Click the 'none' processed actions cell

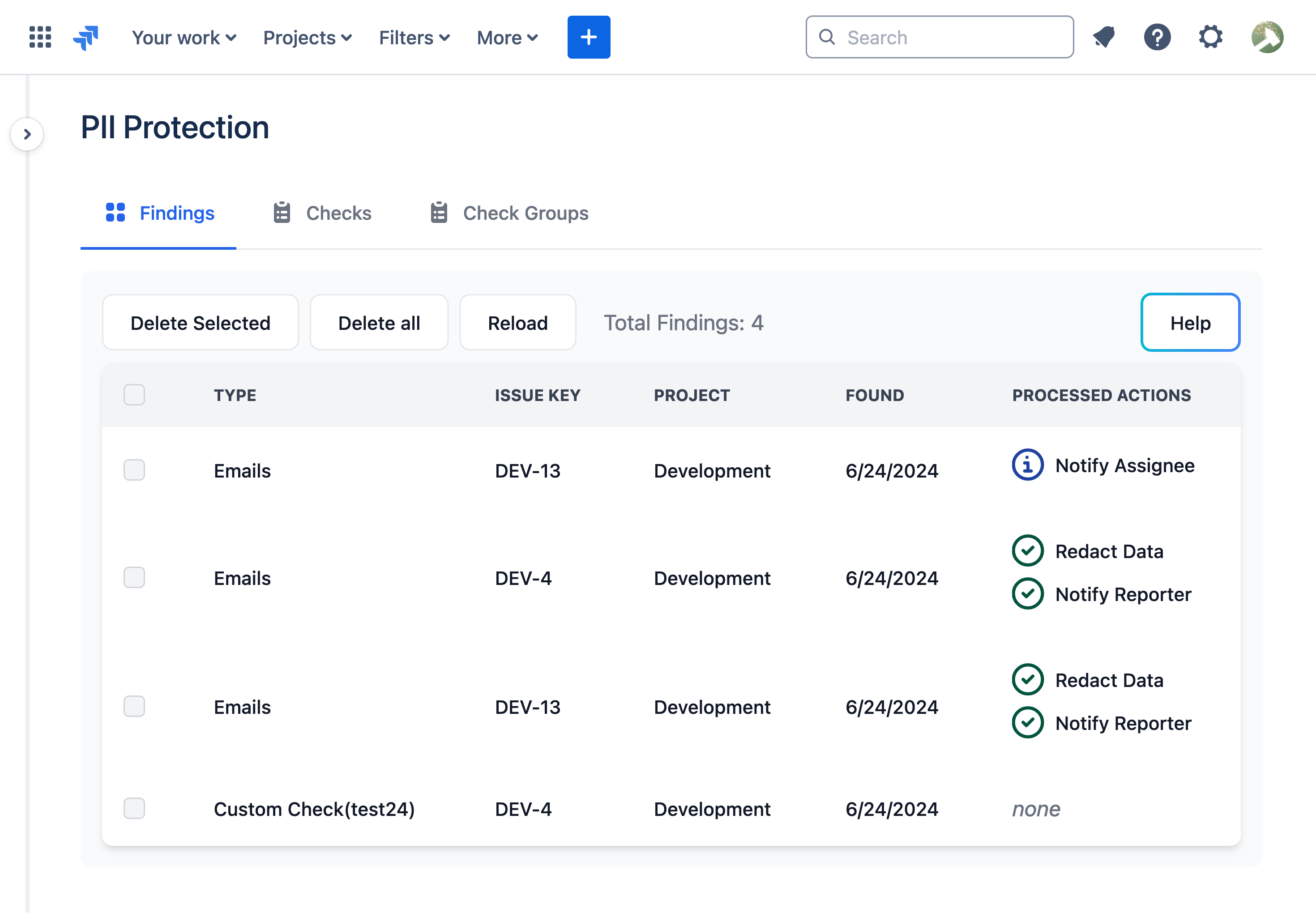[x=1036, y=809]
